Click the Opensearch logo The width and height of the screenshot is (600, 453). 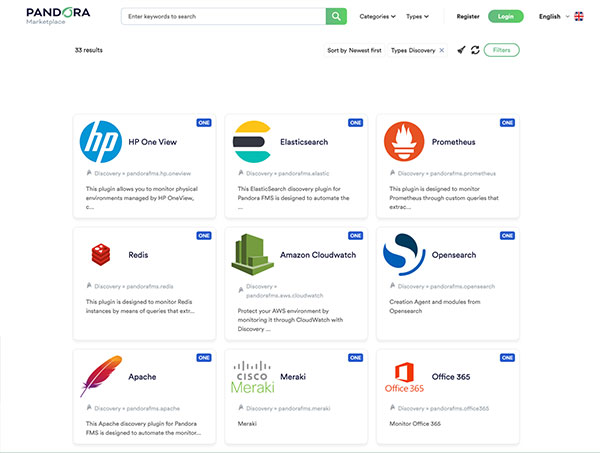(404, 254)
